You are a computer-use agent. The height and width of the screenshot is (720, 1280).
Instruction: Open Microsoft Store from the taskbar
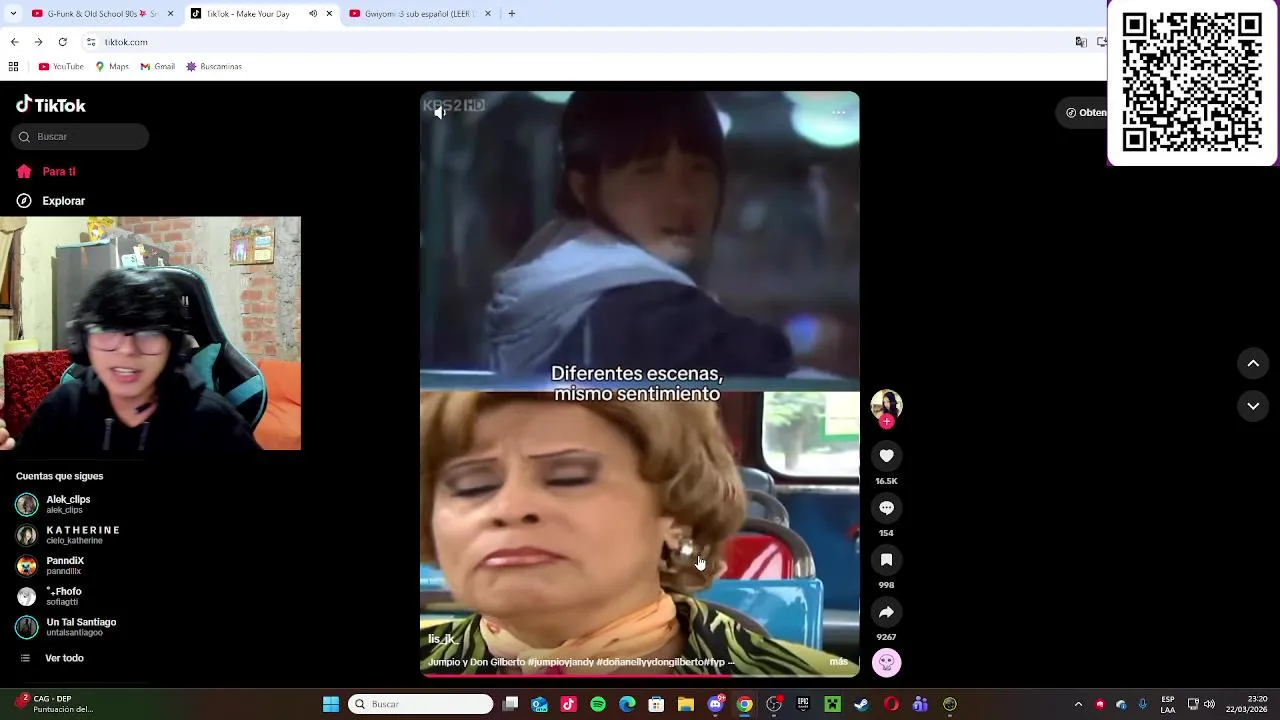tap(656, 704)
